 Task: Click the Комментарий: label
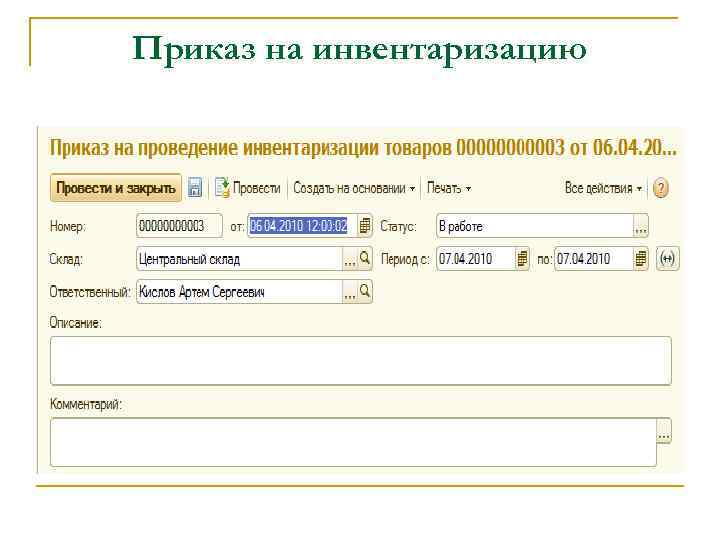(x=86, y=405)
